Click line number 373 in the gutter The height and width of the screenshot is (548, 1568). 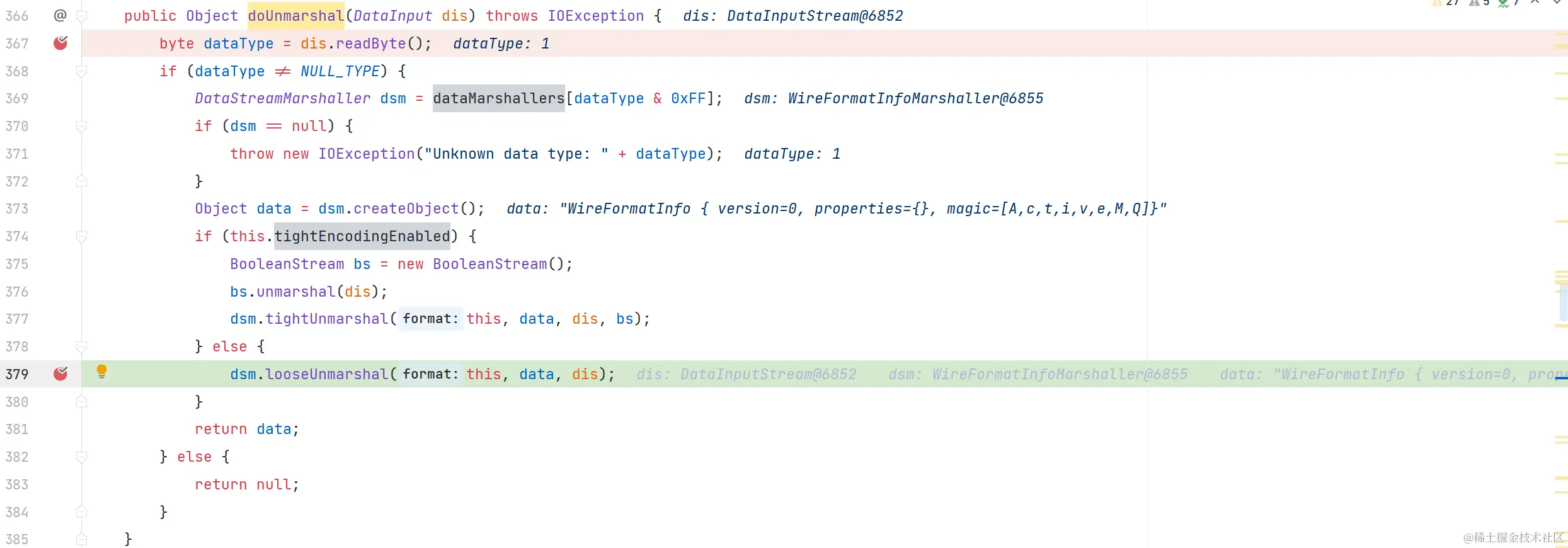tap(17, 208)
